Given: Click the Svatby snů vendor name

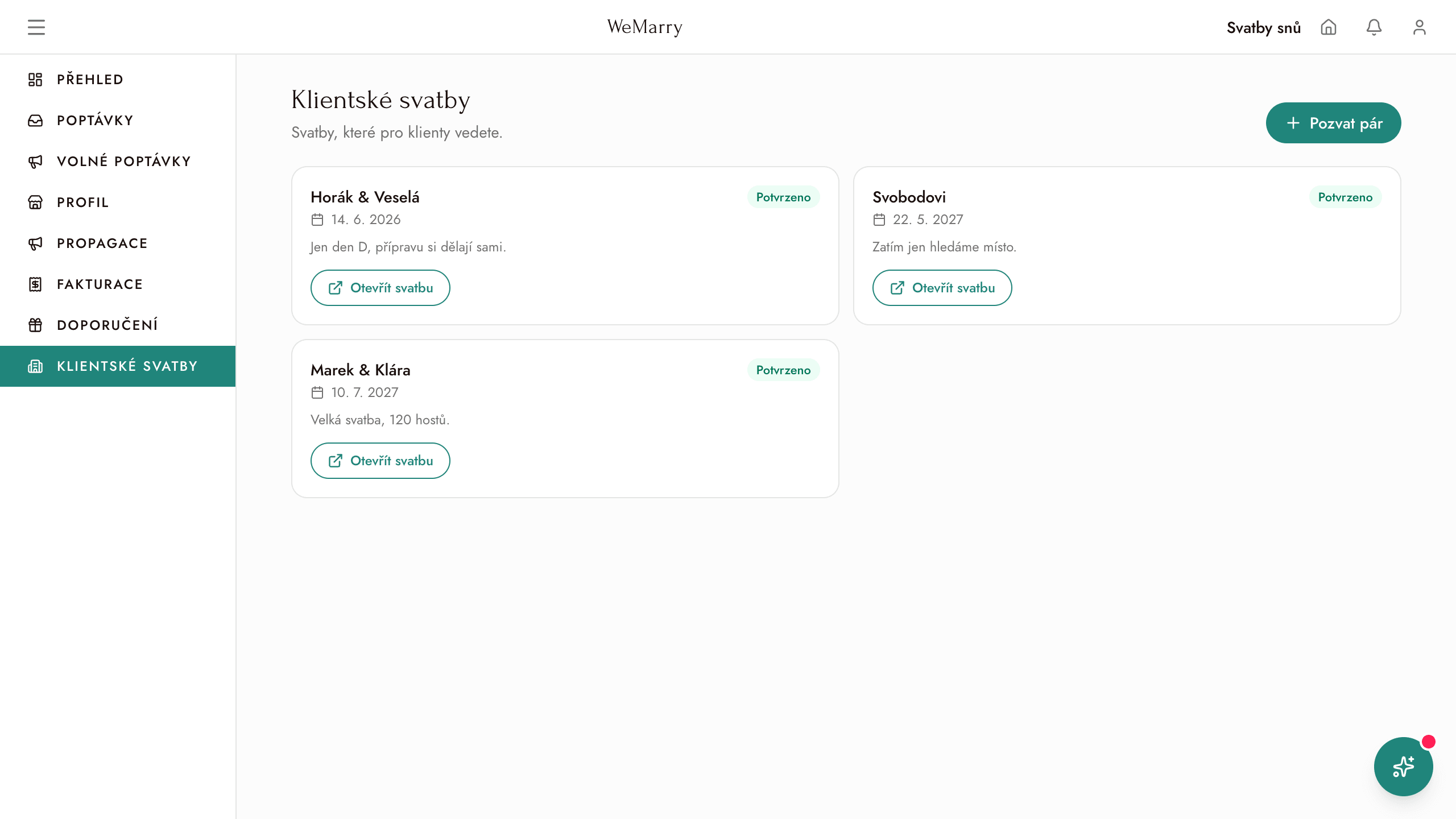Looking at the screenshot, I should pyautogui.click(x=1263, y=28).
